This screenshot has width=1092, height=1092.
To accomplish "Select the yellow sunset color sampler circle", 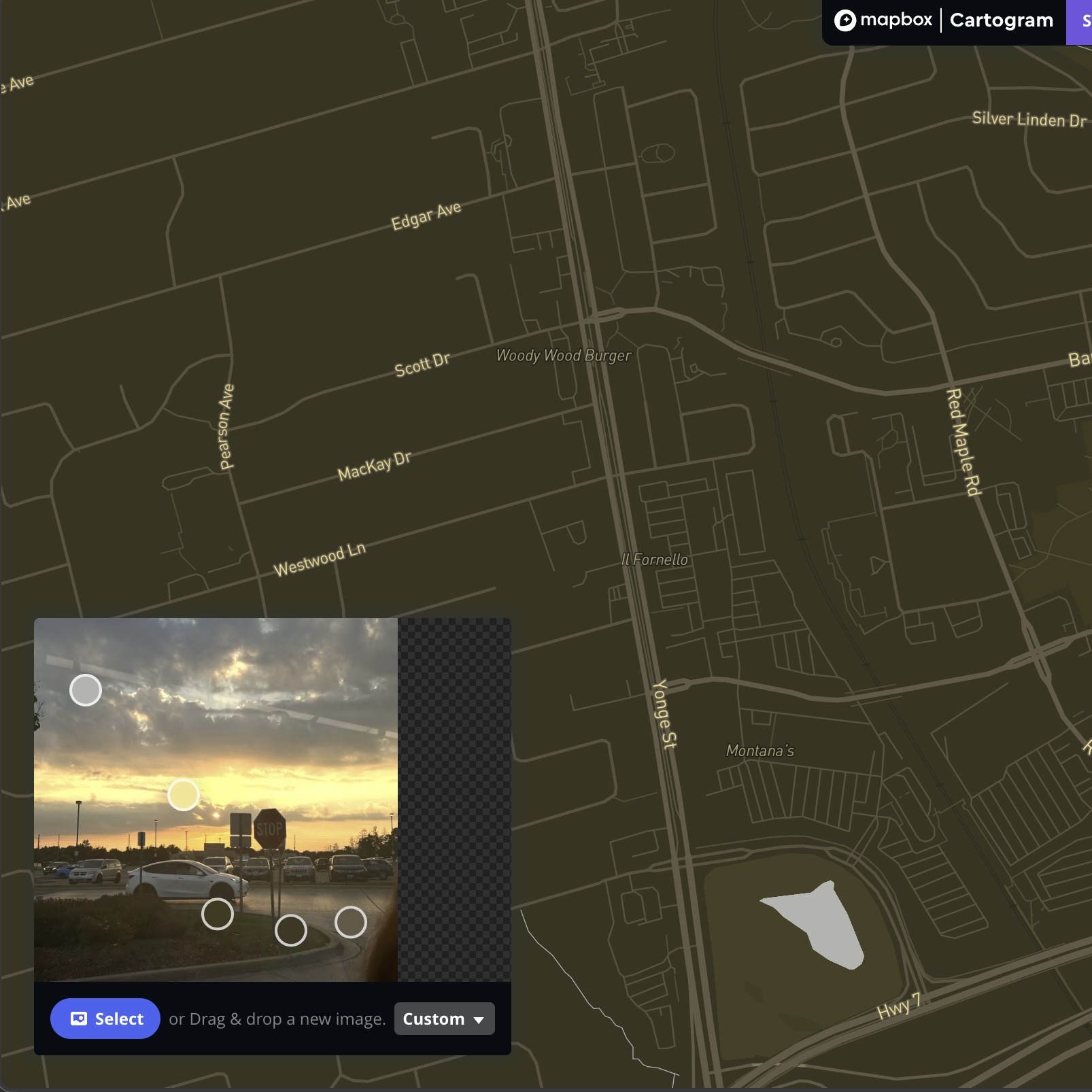I will click(182, 794).
